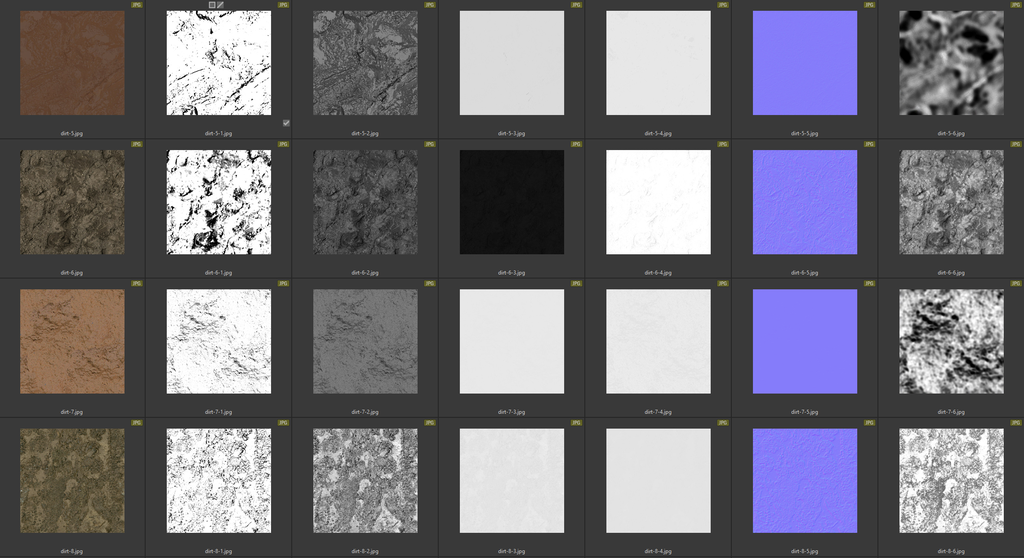
Task: Select the dirt-6-5.jpg normal map thumbnail
Action: (805, 202)
